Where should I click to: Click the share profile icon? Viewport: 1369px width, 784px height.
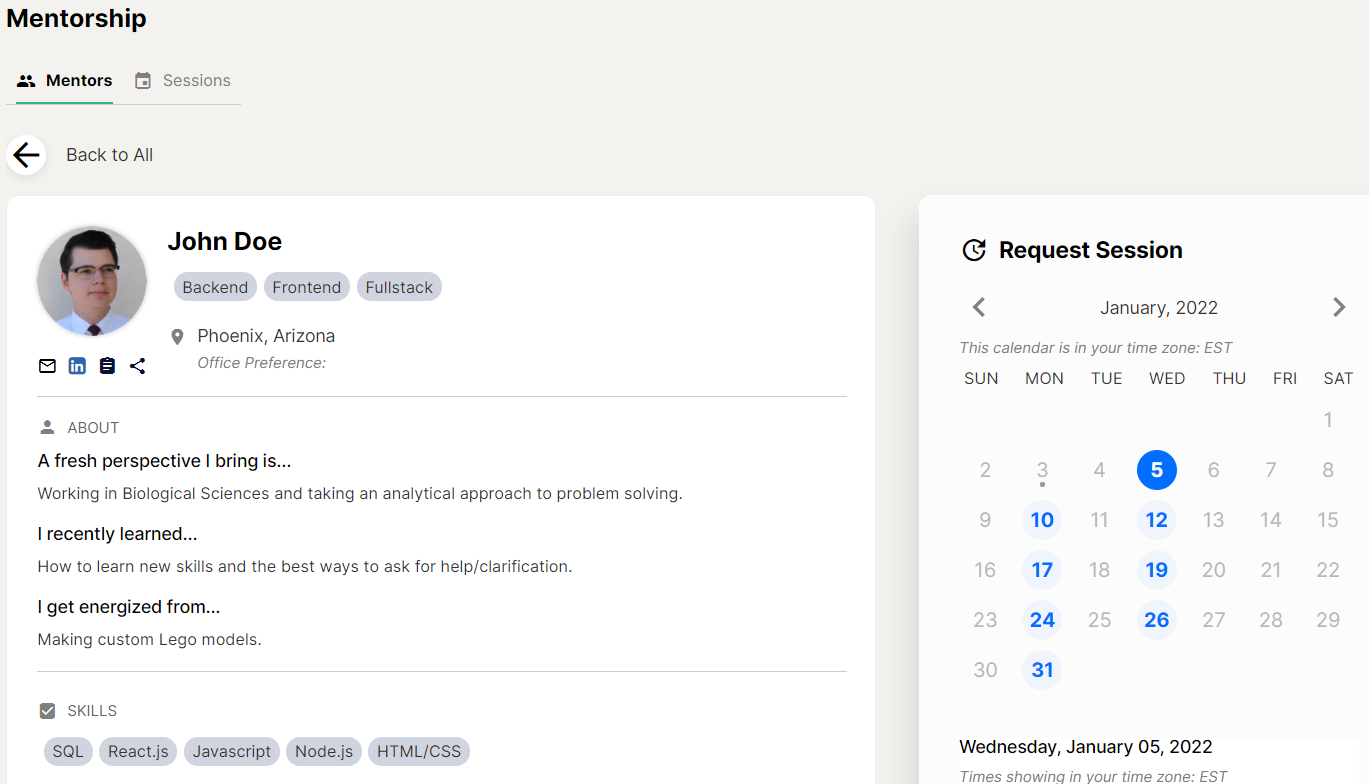click(137, 366)
